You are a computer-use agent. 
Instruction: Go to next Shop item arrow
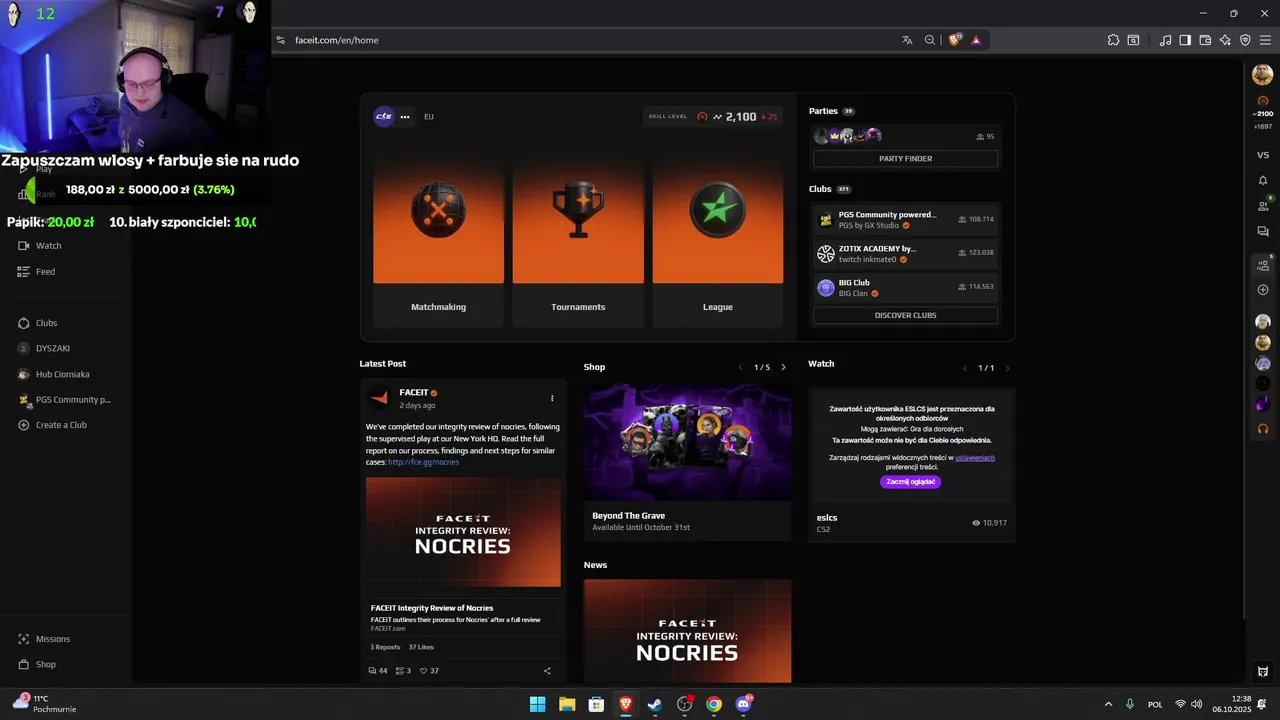783,367
